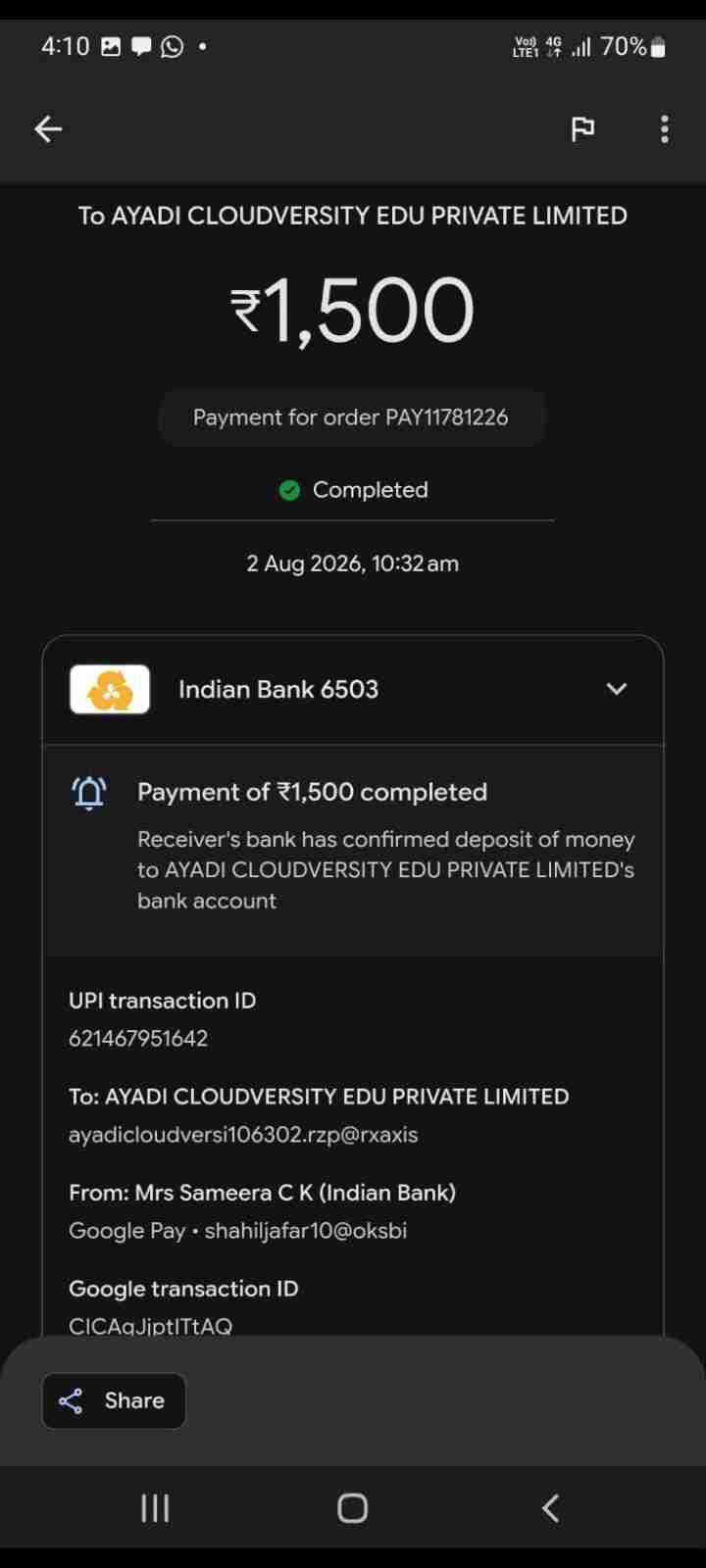Image resolution: width=706 pixels, height=1568 pixels.
Task: Open Android recent apps button
Action: coord(155,1508)
